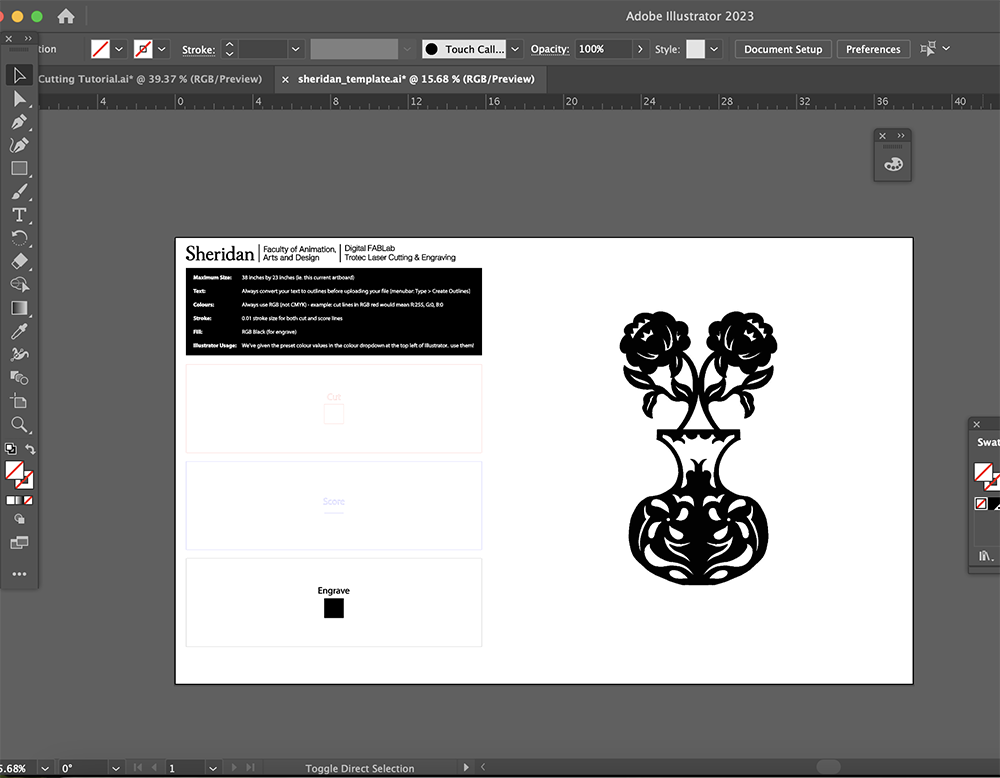Open the Edit Toolbar options via the ellipsis
The height and width of the screenshot is (778, 1000).
click(18, 573)
